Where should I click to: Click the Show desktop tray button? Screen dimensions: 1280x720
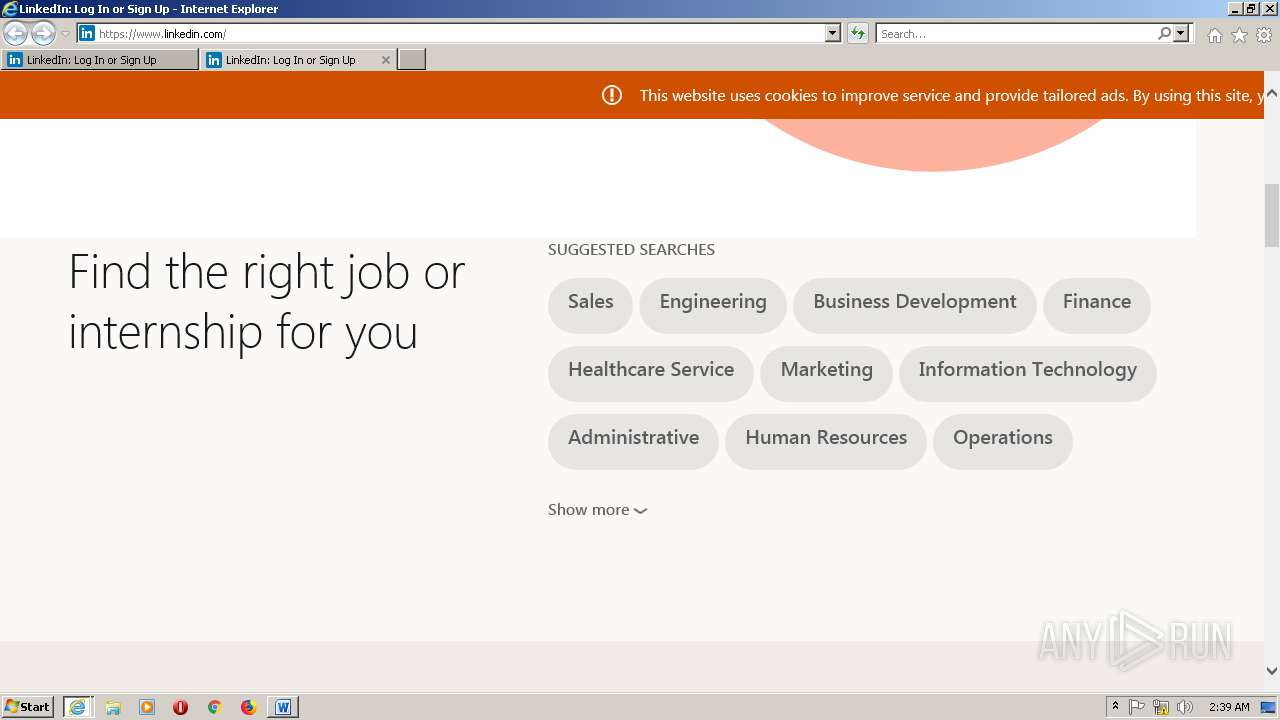1269,707
